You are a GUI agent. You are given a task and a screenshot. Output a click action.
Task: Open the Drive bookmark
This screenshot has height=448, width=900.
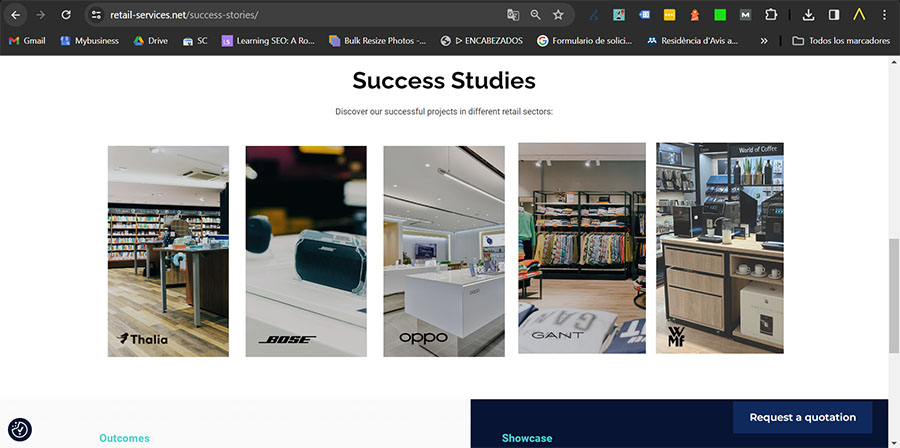(x=150, y=41)
